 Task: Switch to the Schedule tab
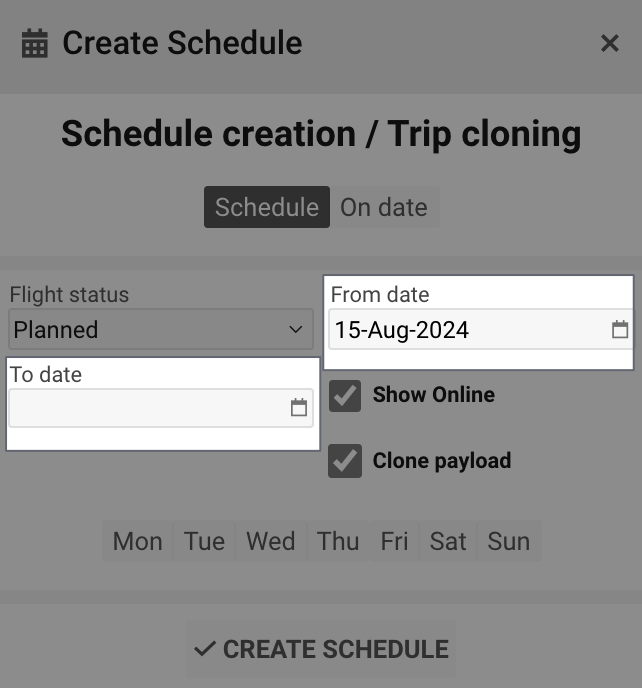267,208
